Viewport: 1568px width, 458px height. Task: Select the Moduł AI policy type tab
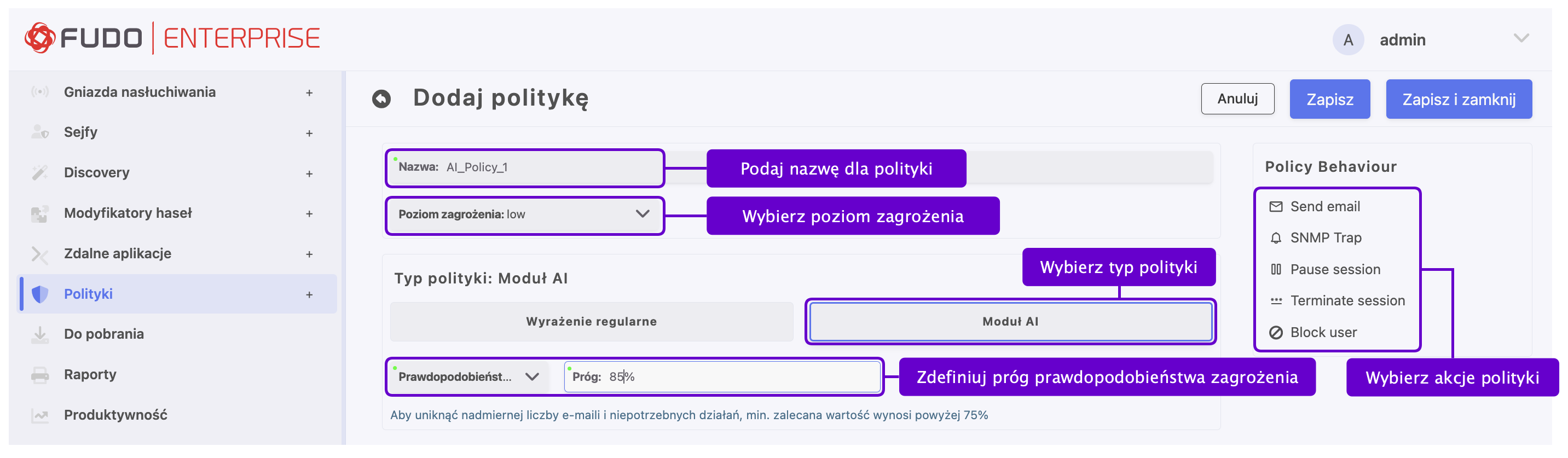click(1010, 322)
